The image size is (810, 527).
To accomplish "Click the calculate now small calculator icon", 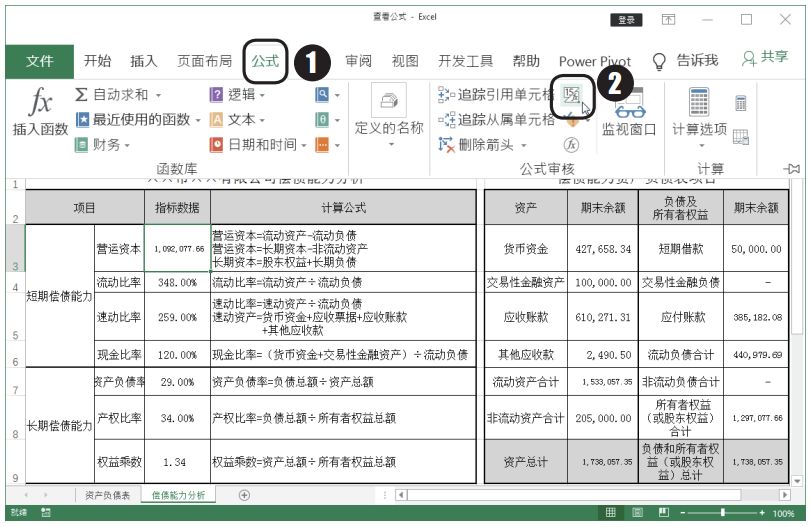I will coord(741,103).
